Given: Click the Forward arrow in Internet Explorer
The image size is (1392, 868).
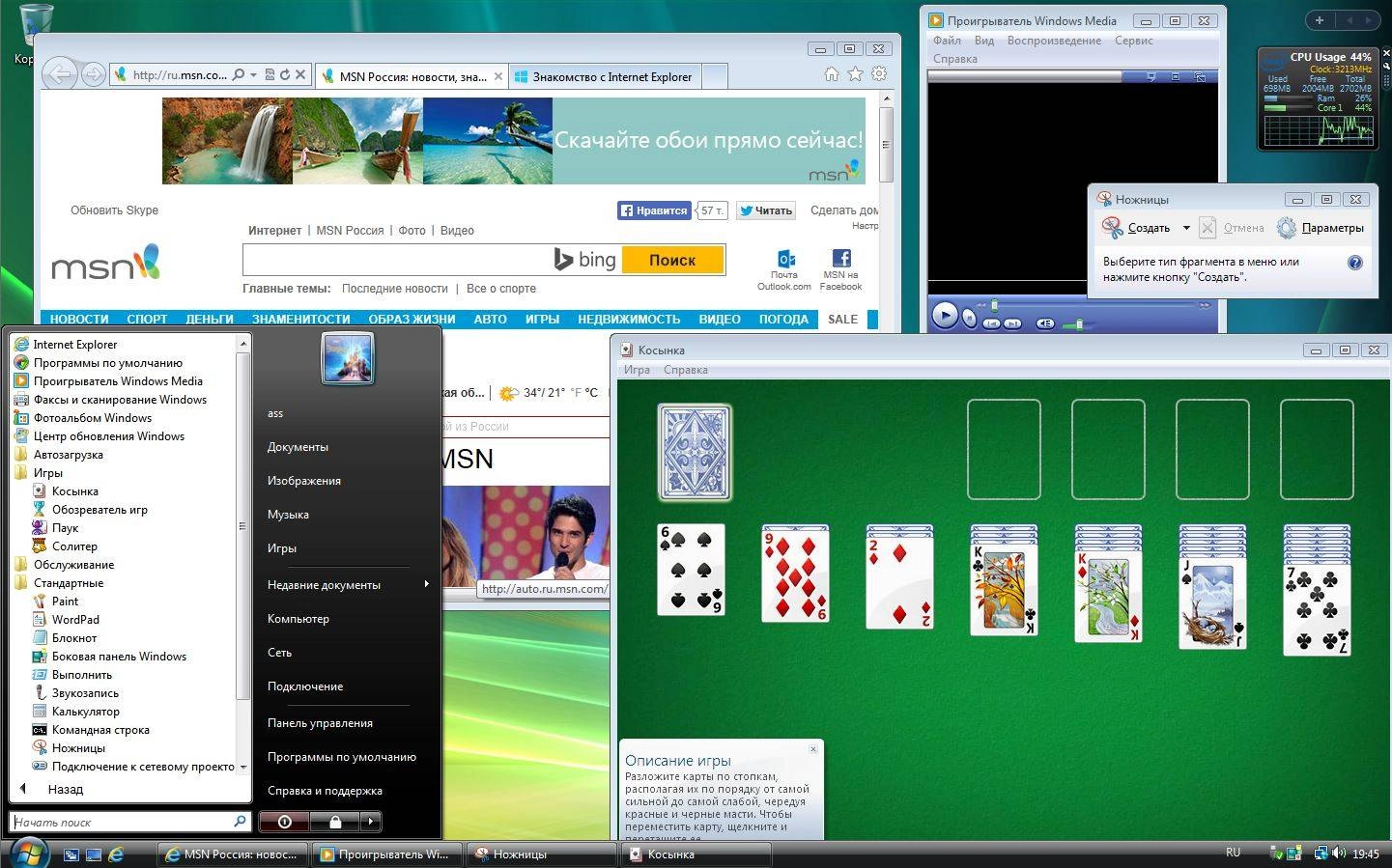Looking at the screenshot, I should click(93, 74).
